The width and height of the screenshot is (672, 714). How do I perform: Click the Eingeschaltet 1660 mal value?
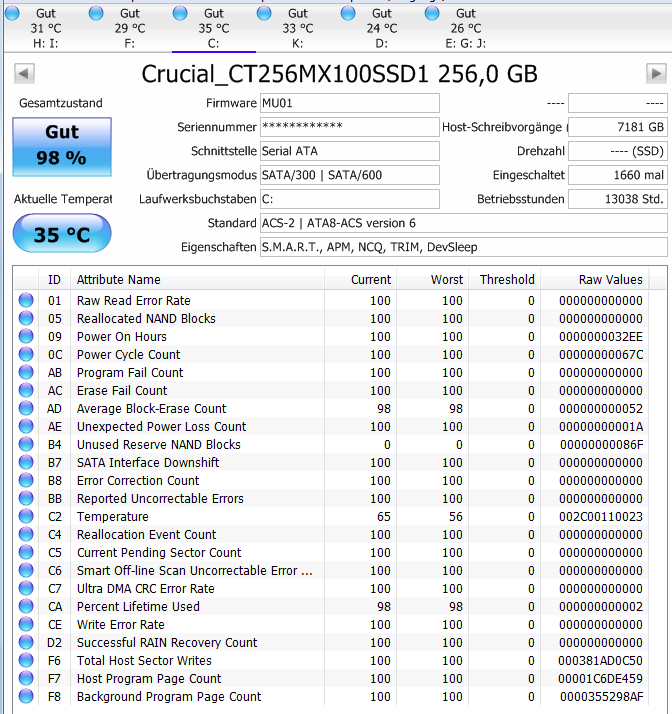618,175
